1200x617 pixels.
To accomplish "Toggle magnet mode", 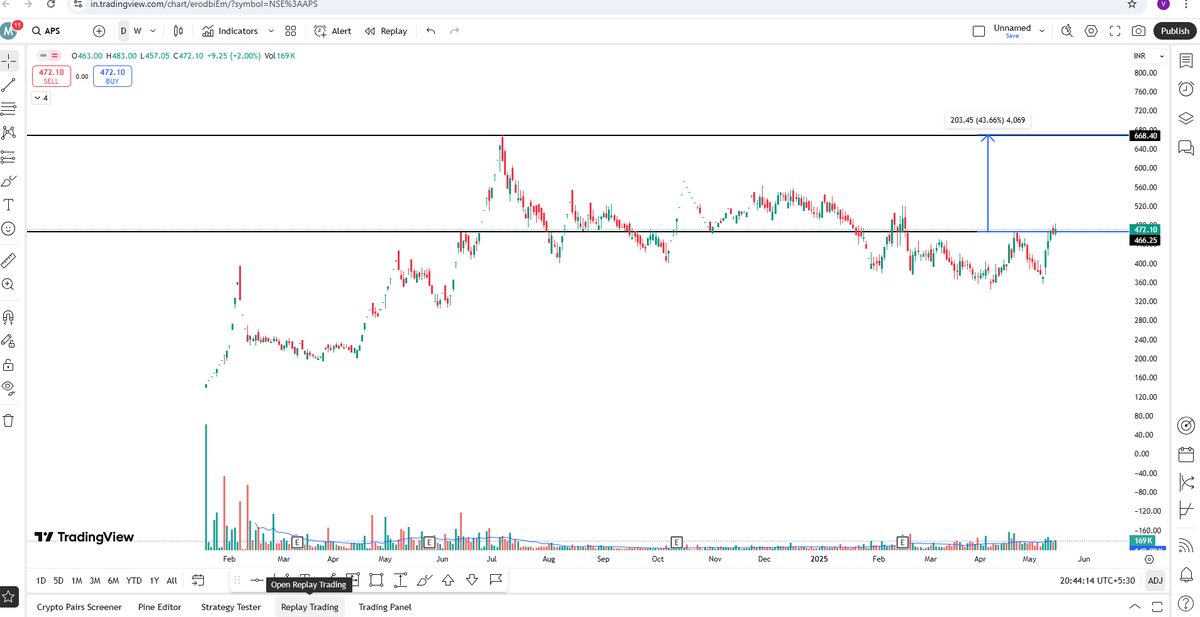I will tap(9, 317).
